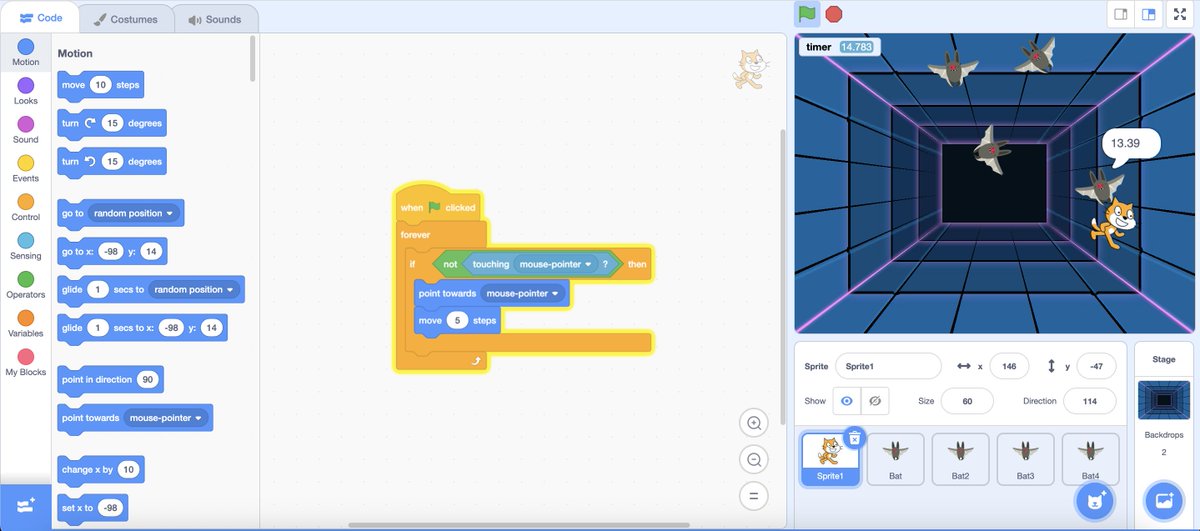Open the Code tab
This screenshot has height=531, width=1200.
(41, 18)
